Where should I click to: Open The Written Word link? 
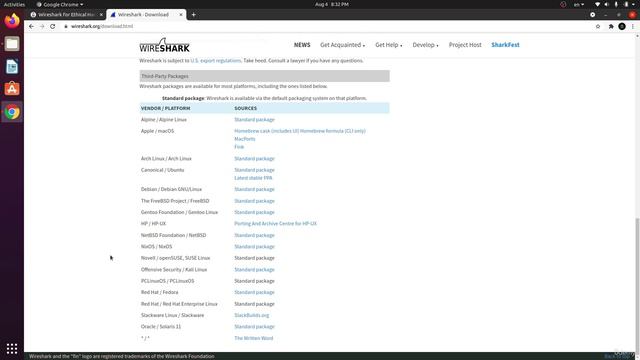pyautogui.click(x=253, y=338)
